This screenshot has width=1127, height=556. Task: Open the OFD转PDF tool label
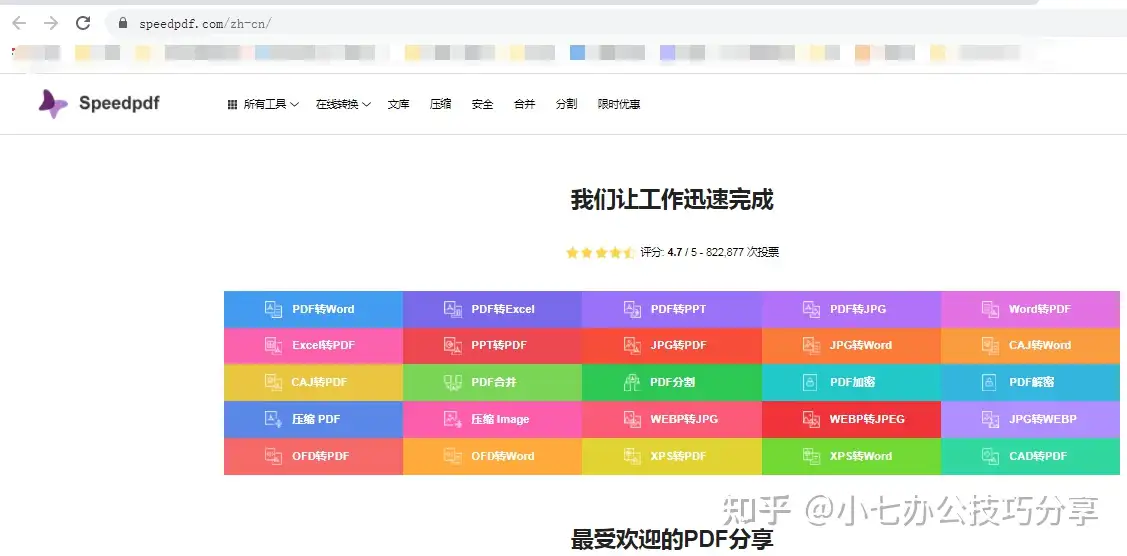point(321,456)
